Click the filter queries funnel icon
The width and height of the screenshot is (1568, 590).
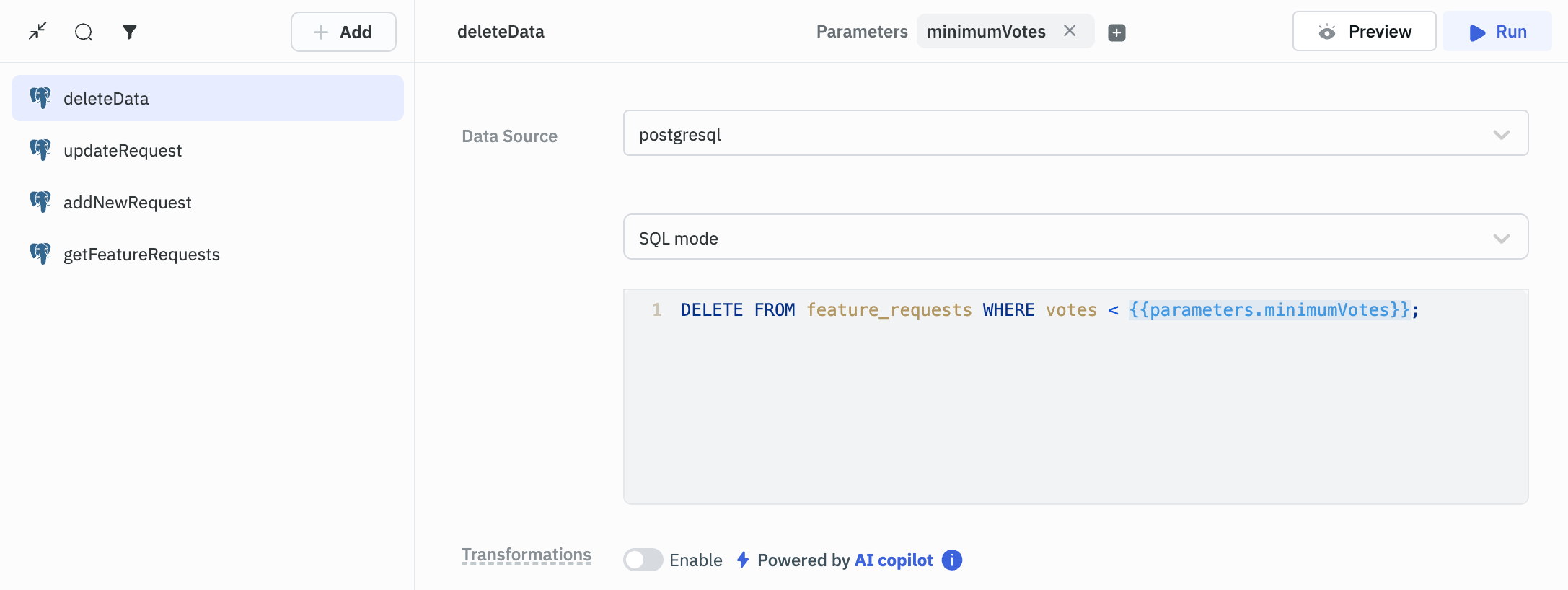(x=130, y=32)
